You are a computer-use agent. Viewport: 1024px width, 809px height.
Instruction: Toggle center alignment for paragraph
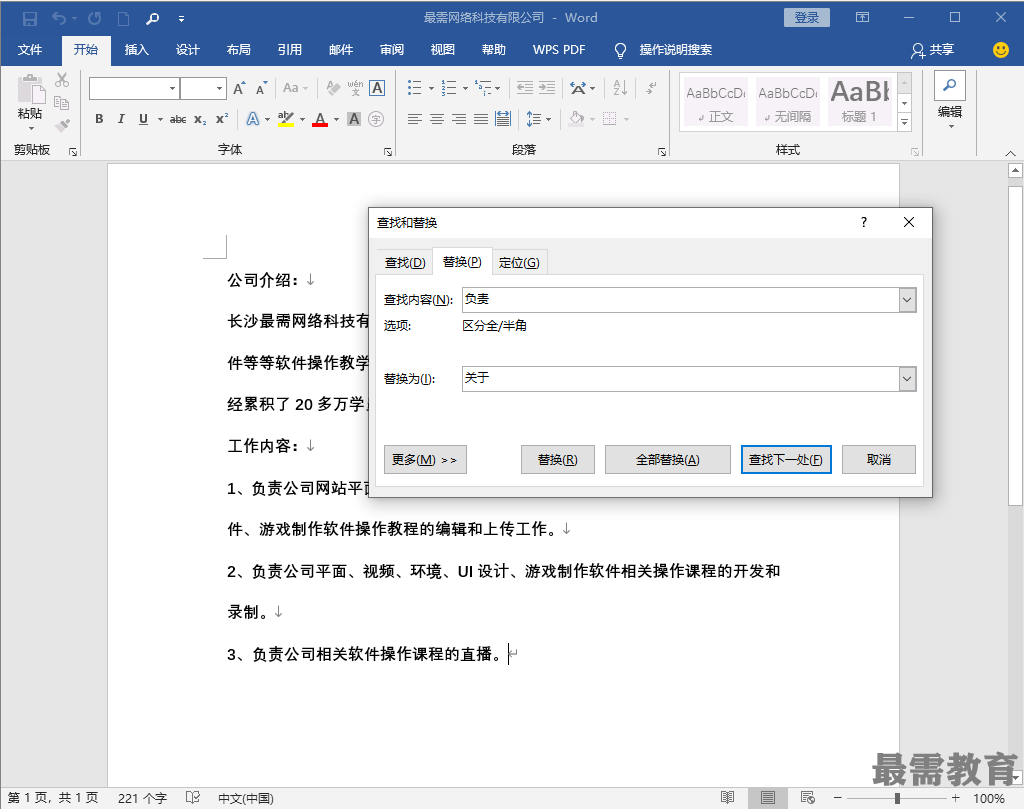tap(437, 119)
